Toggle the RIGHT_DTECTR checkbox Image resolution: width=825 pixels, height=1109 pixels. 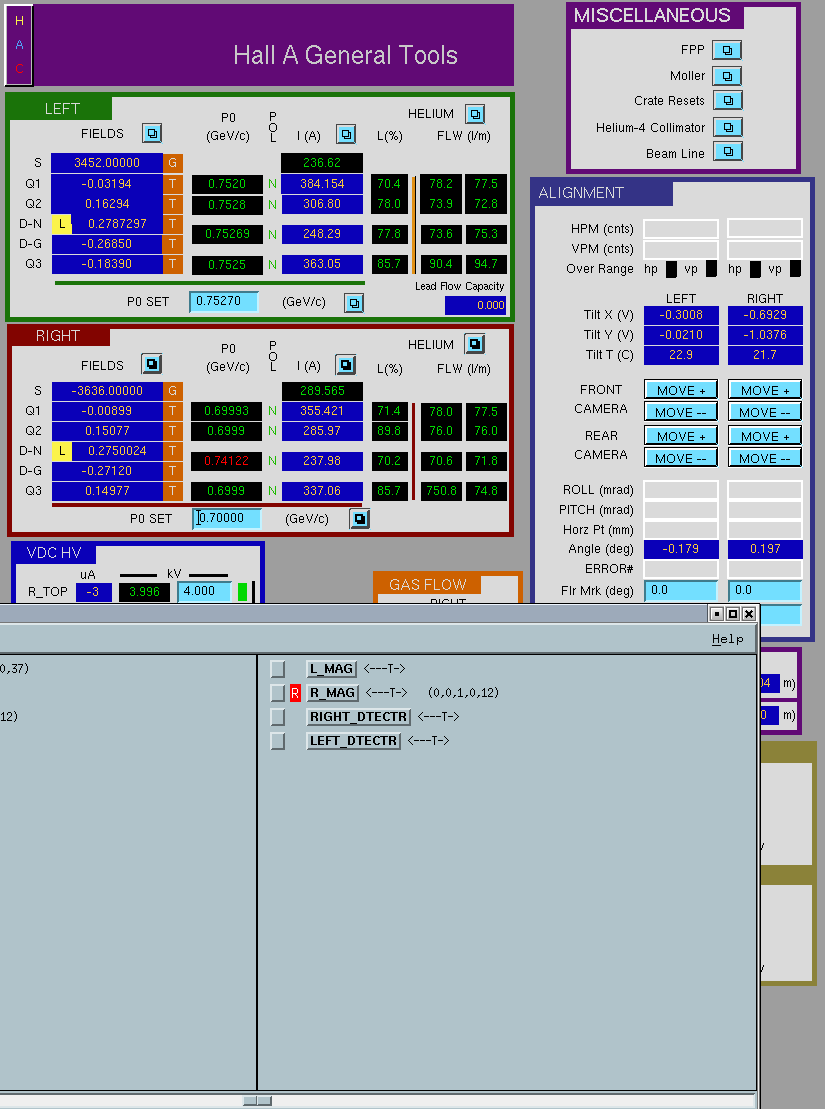click(277, 717)
